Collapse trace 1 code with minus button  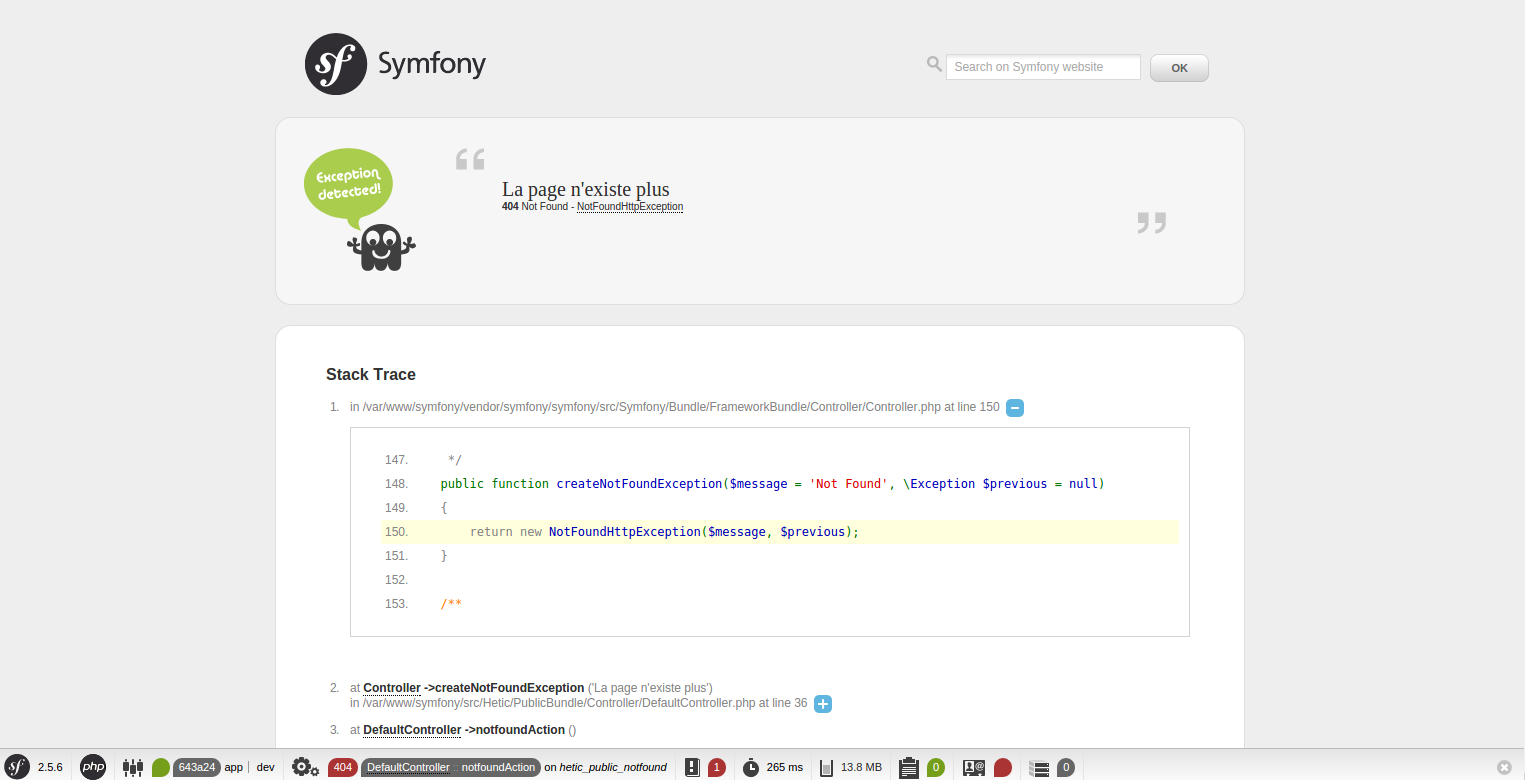tap(1015, 408)
